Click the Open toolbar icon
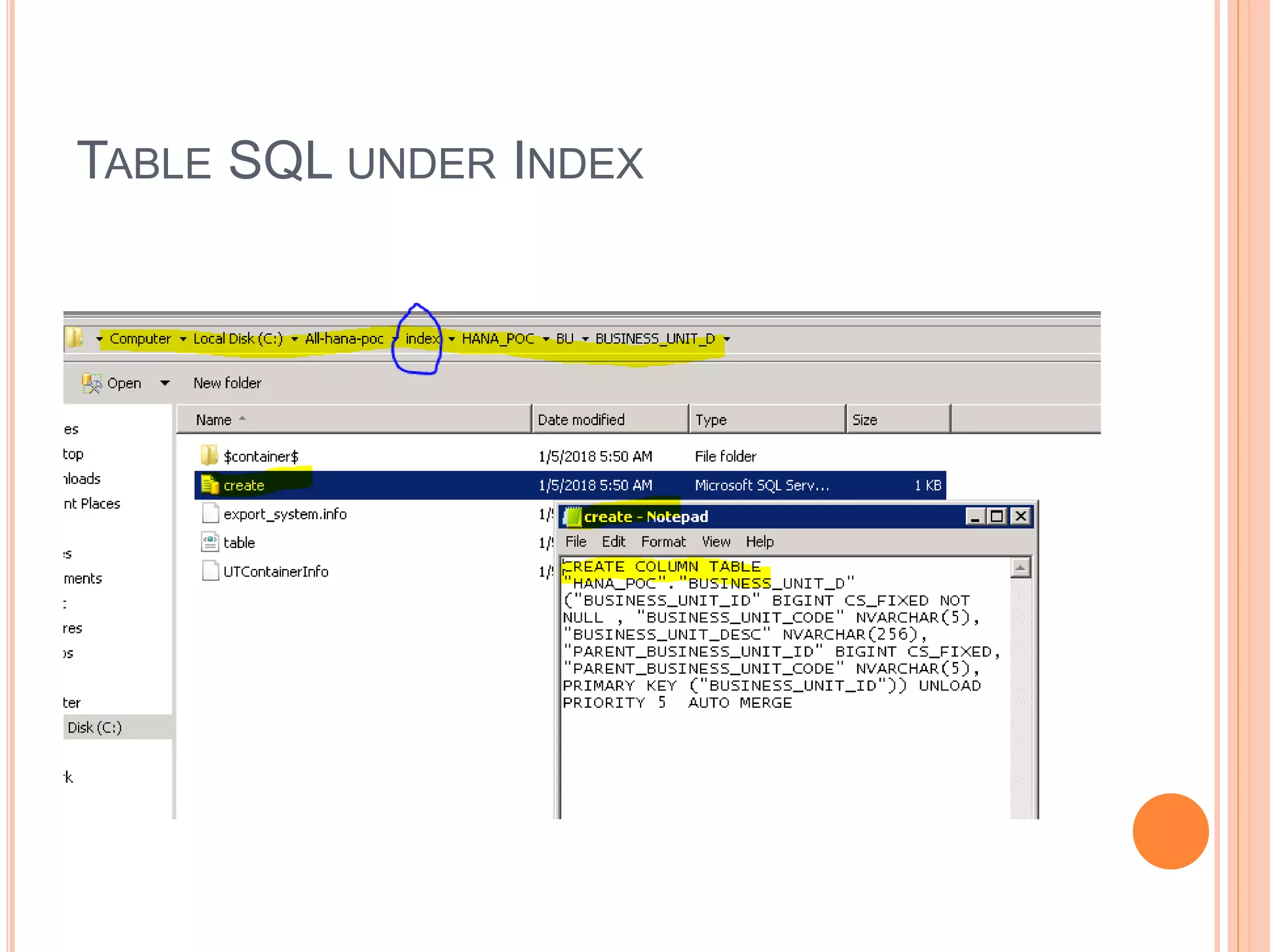This screenshot has width=1270, height=952. [x=92, y=383]
